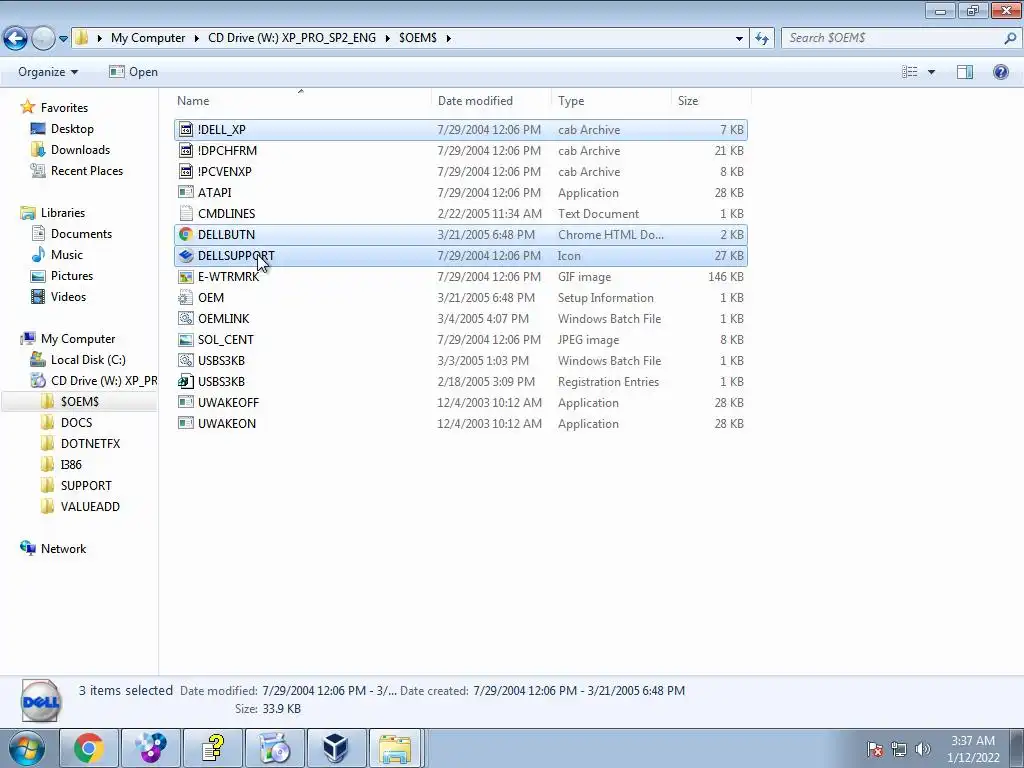Screen dimensions: 1024x768
Task: Select CD Drive (W:) in navigation tree
Action: click(104, 381)
